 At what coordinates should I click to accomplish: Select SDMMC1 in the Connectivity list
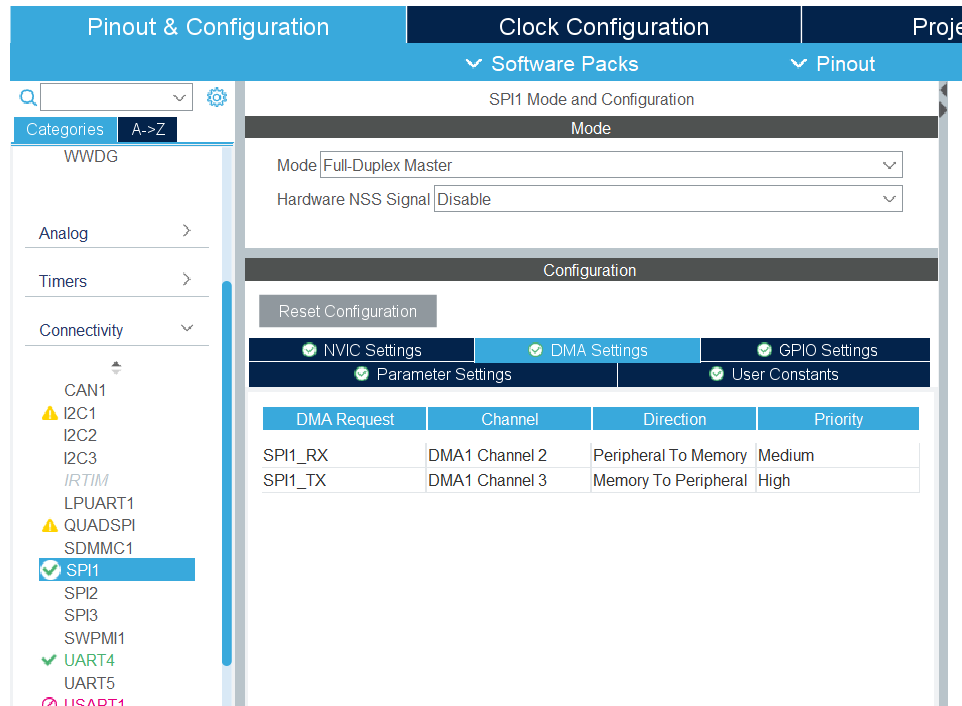click(98, 548)
